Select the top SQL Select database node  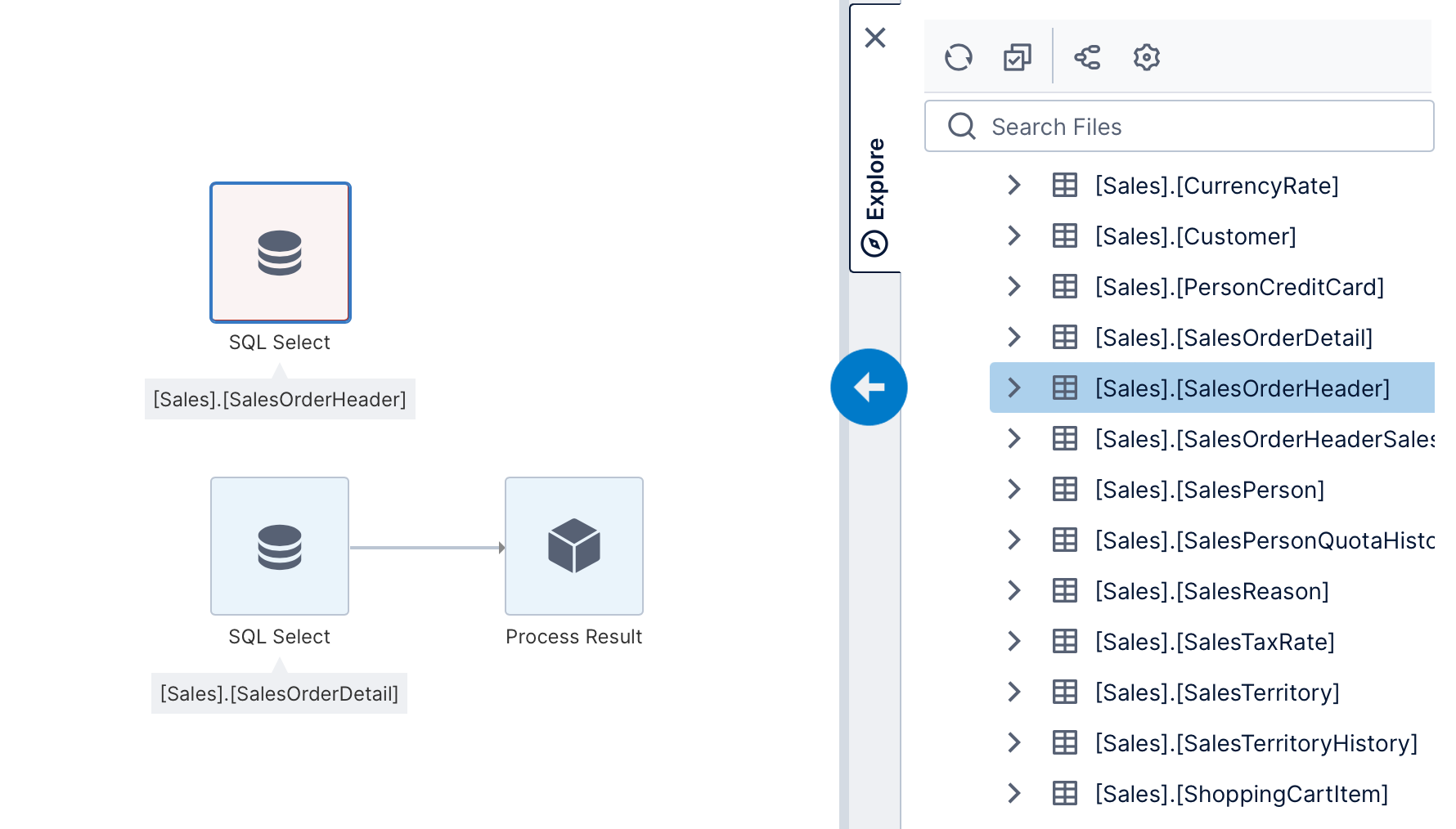click(280, 252)
